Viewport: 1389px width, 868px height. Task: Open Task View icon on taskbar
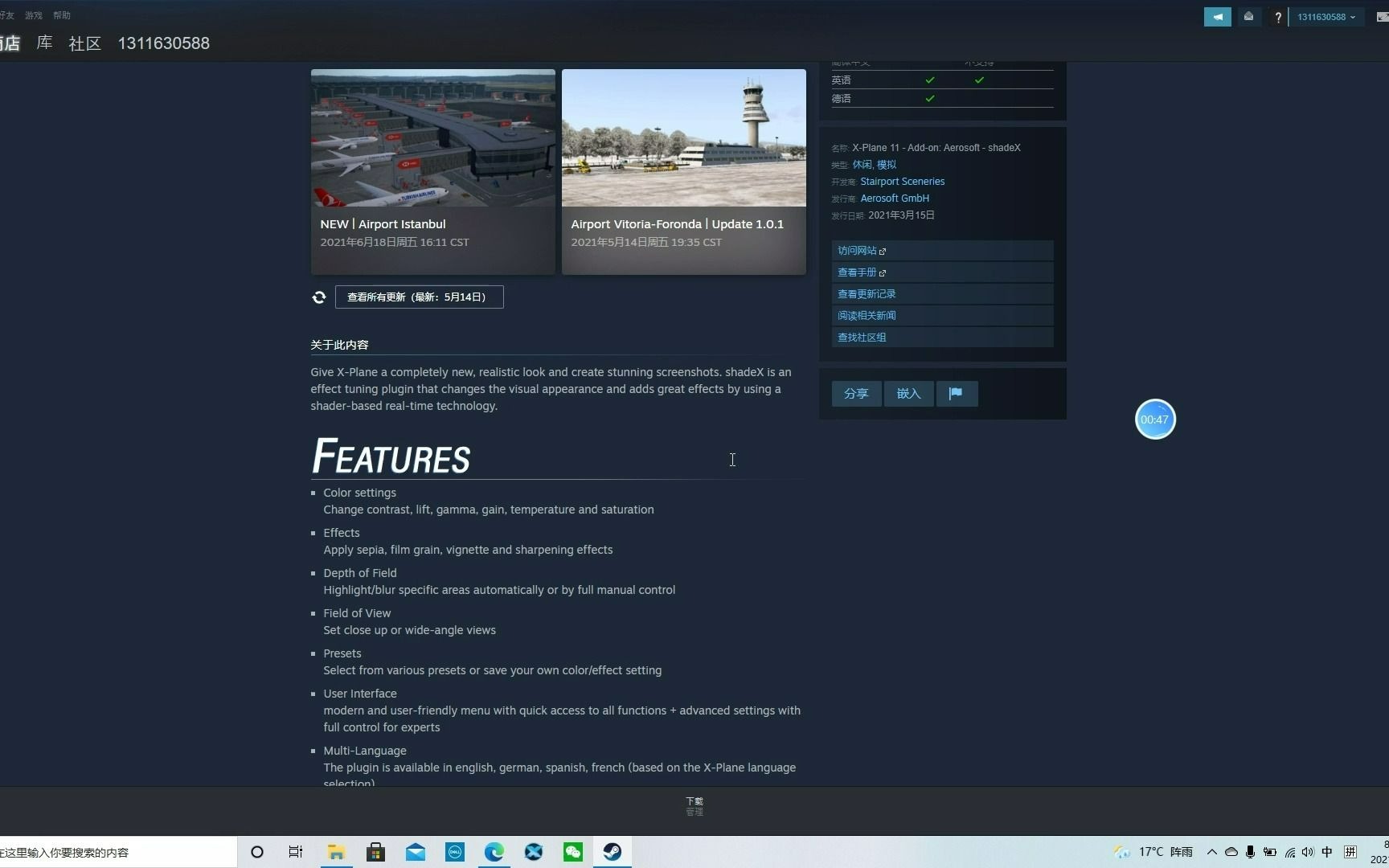296,852
